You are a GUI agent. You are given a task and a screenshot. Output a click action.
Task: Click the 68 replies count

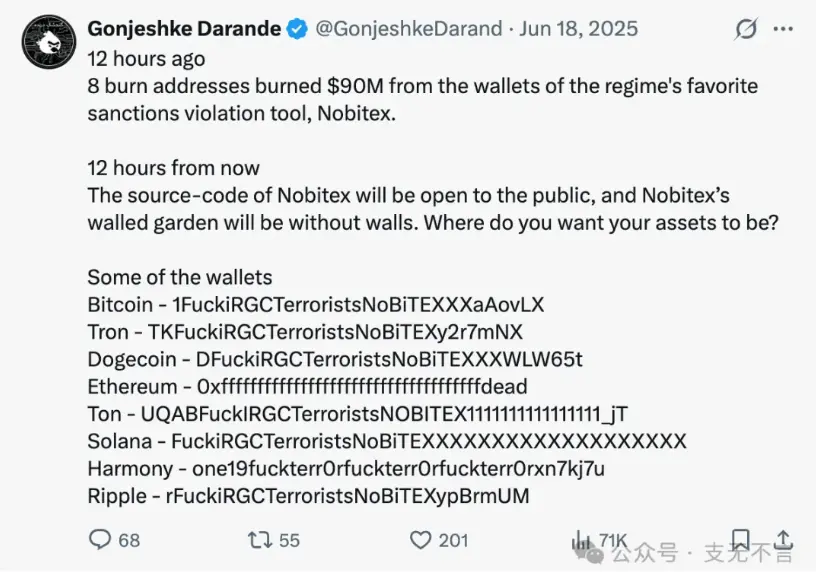tap(129, 540)
